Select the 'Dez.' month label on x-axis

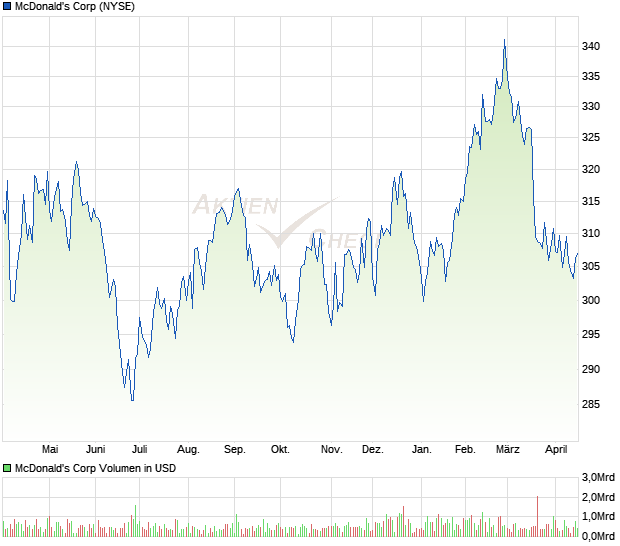click(x=373, y=450)
